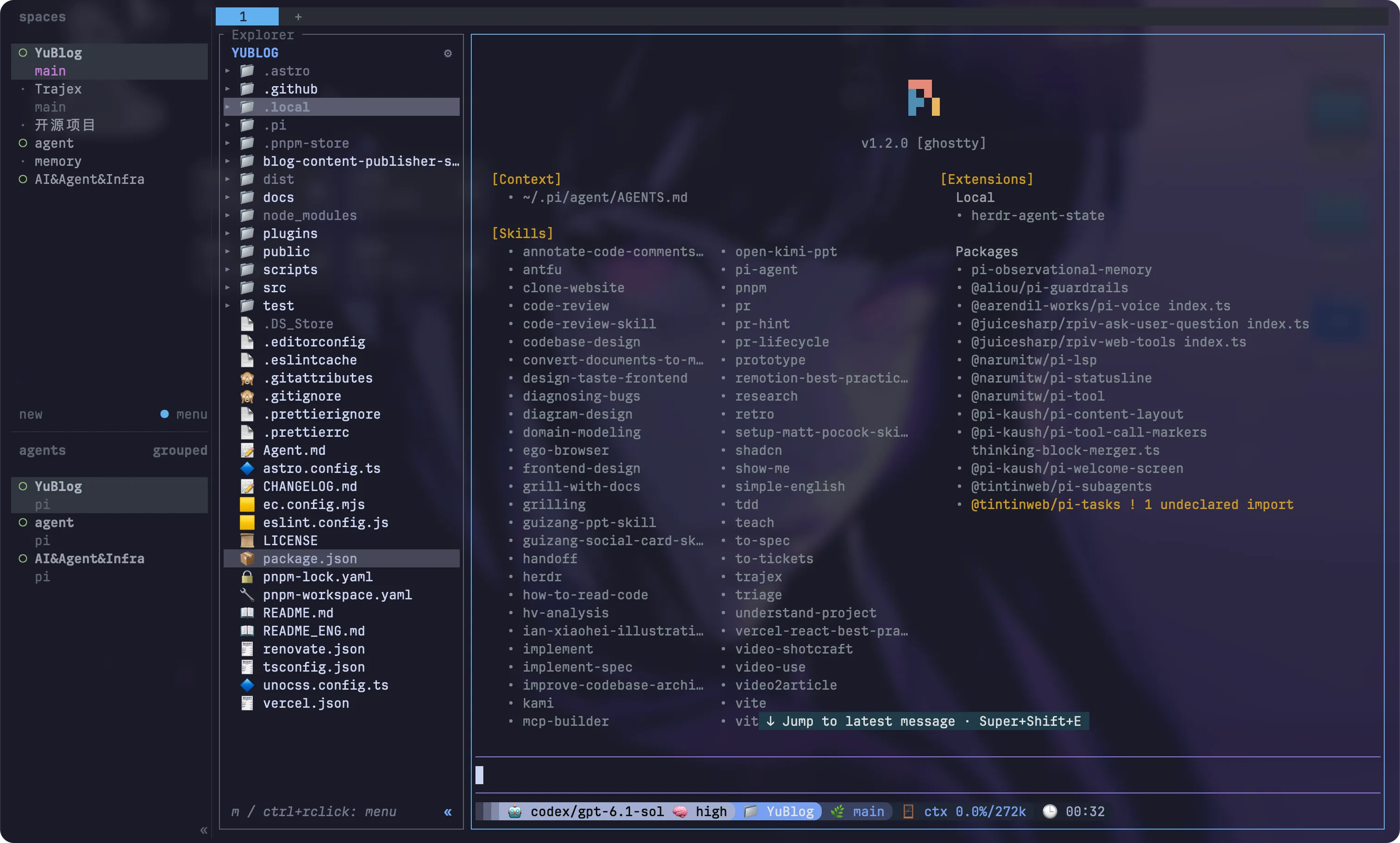Expand the scripts folder

(227, 270)
